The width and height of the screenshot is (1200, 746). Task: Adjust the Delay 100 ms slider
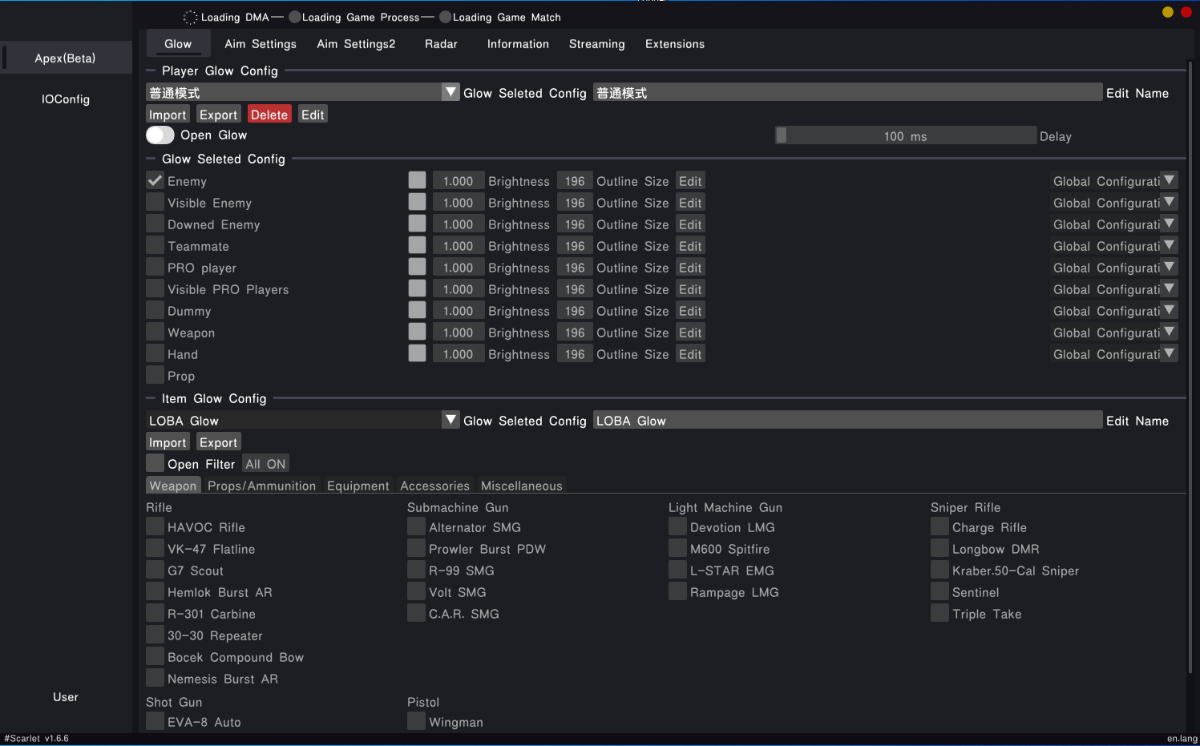tap(905, 136)
